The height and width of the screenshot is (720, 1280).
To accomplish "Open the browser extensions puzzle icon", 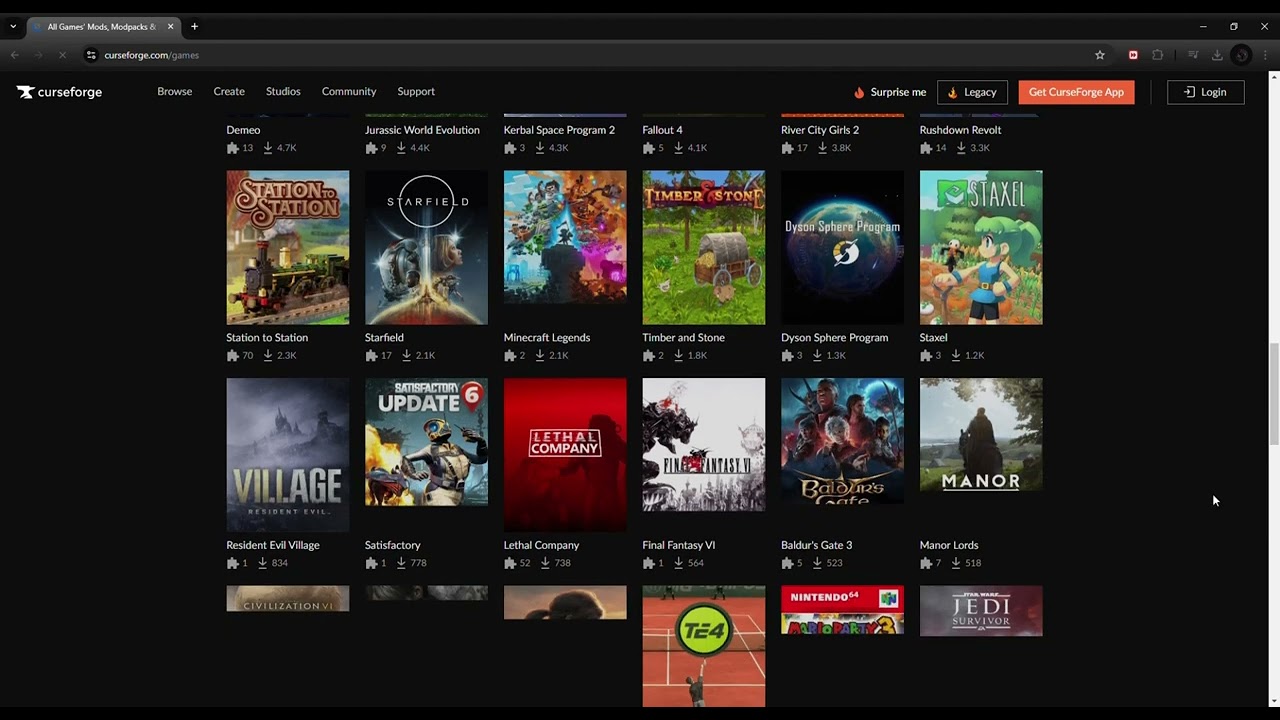I will (1158, 55).
